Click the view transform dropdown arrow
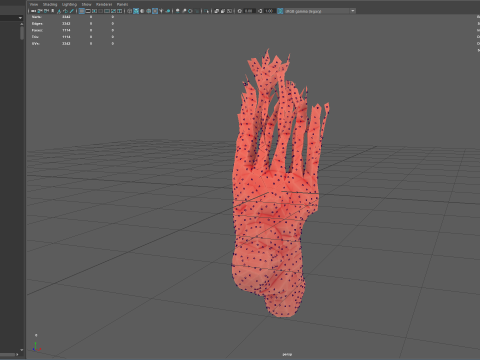Screen dimensions: 480x360 353,11
